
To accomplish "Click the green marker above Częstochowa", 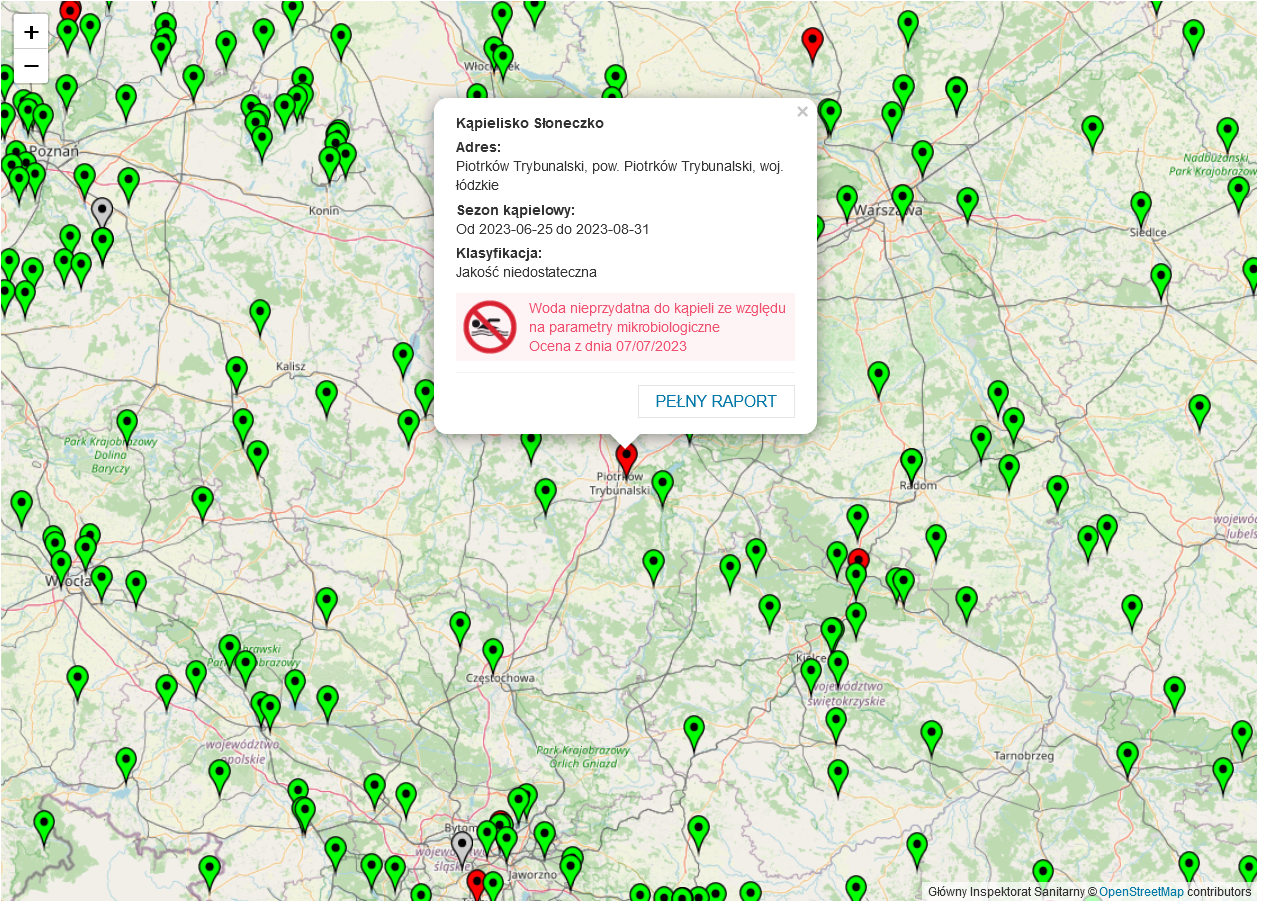I will [493, 653].
